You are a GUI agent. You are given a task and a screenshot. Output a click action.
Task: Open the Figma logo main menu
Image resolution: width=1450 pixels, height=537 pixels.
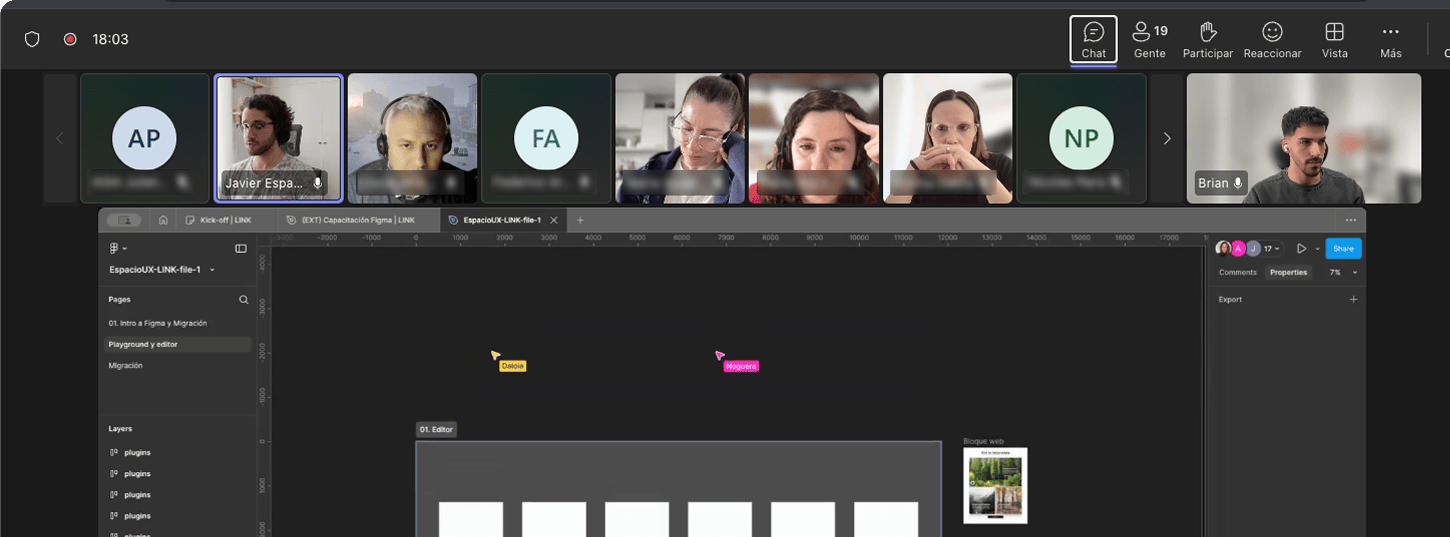tap(118, 248)
